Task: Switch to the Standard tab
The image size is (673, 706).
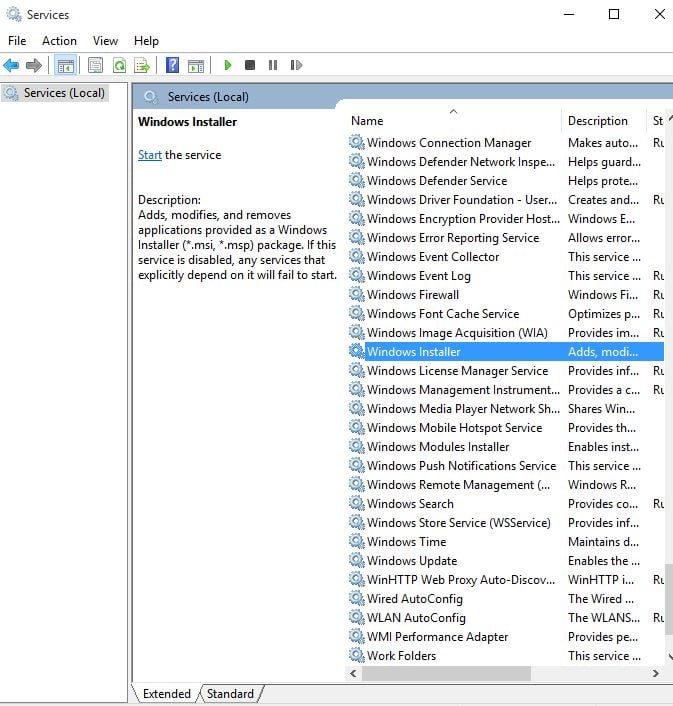Action: tap(230, 694)
